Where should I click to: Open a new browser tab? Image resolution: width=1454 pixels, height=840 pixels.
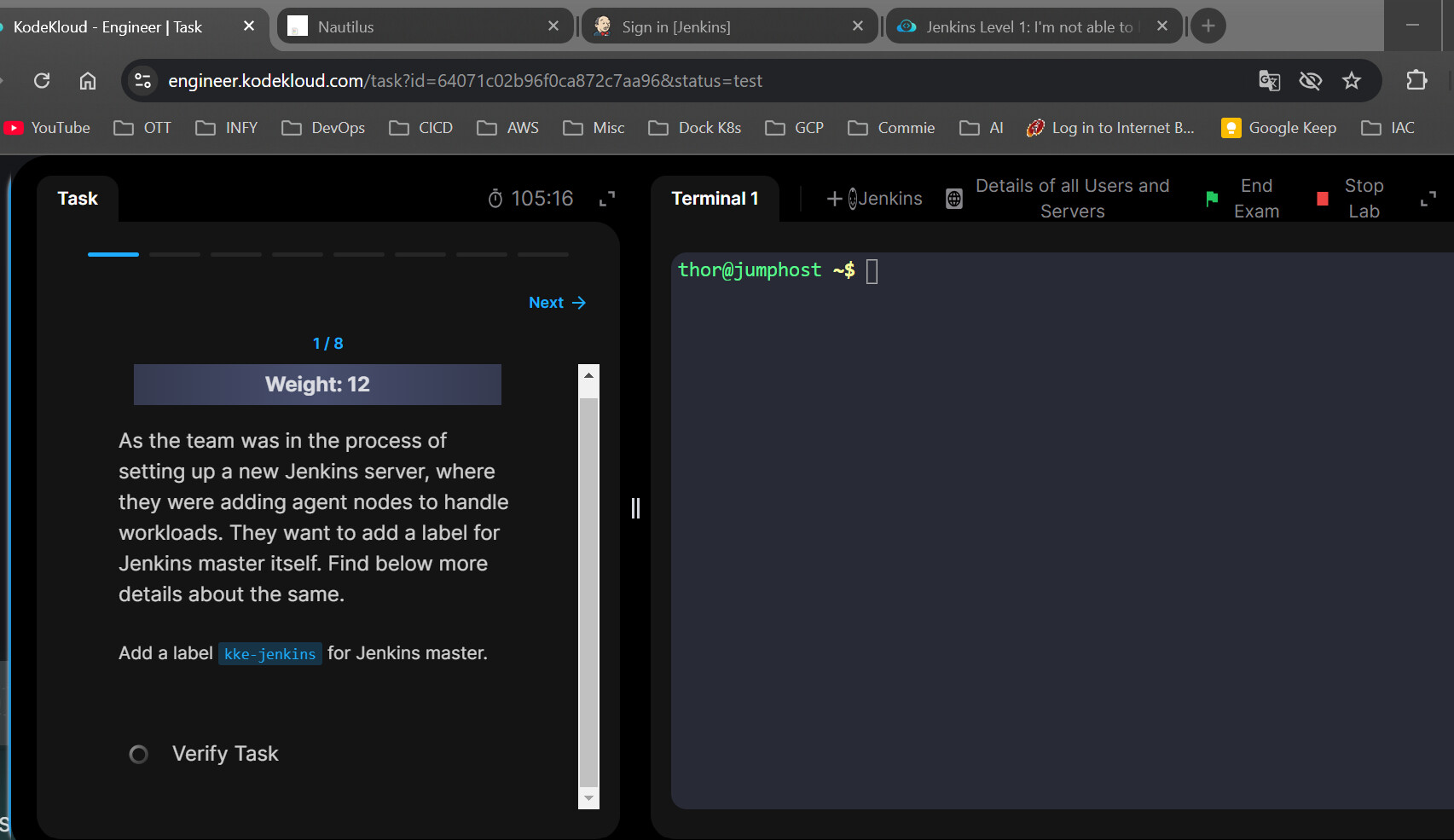tap(1208, 26)
